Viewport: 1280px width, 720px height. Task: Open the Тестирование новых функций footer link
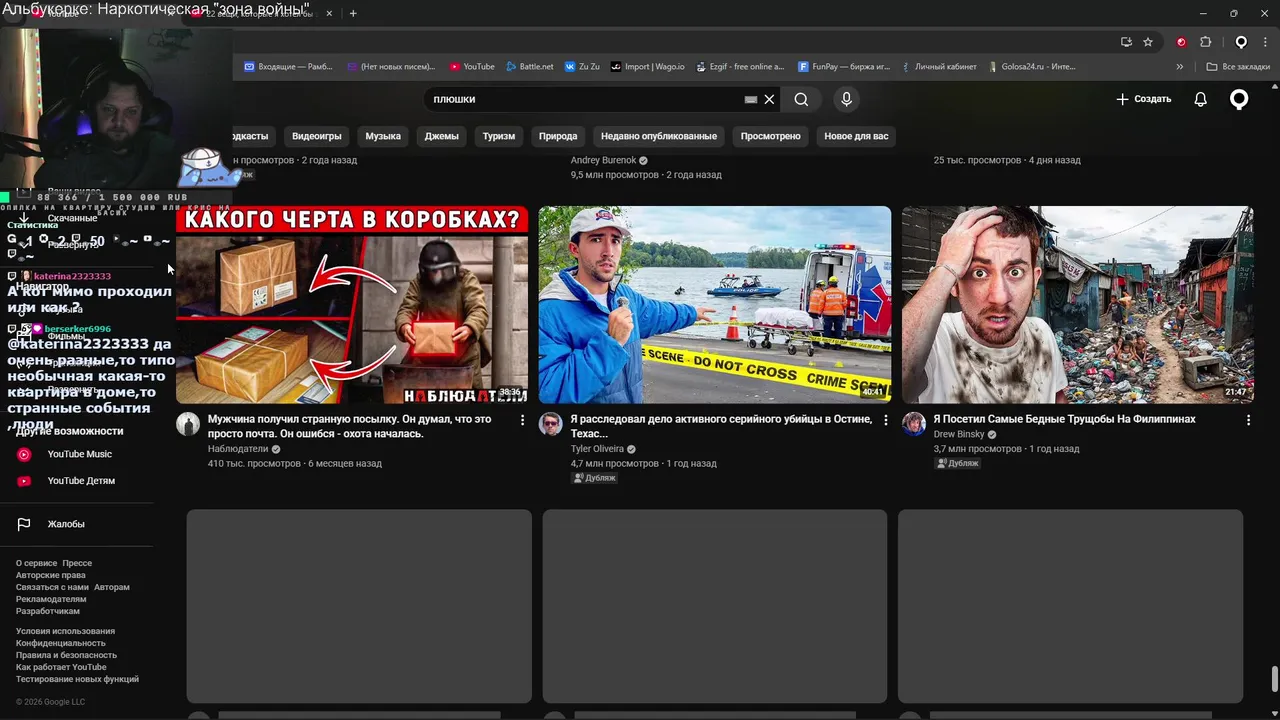77,679
